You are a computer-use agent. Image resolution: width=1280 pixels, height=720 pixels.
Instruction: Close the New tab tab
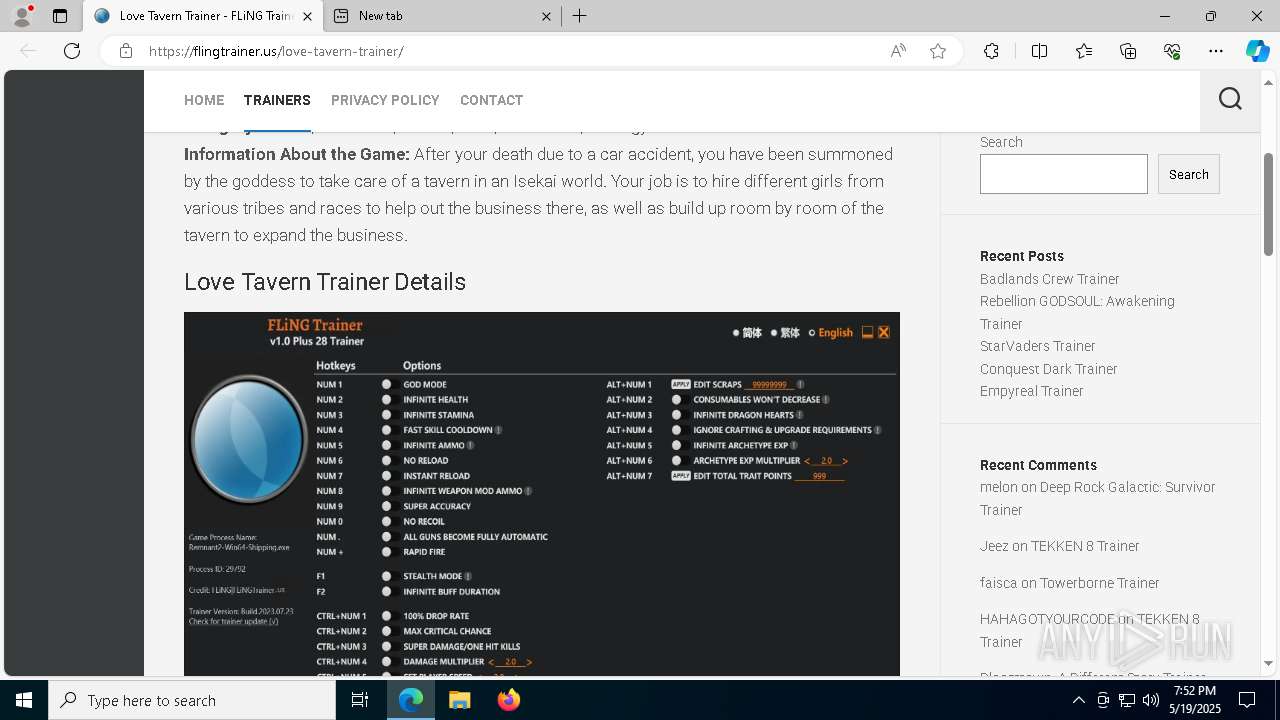coord(546,16)
